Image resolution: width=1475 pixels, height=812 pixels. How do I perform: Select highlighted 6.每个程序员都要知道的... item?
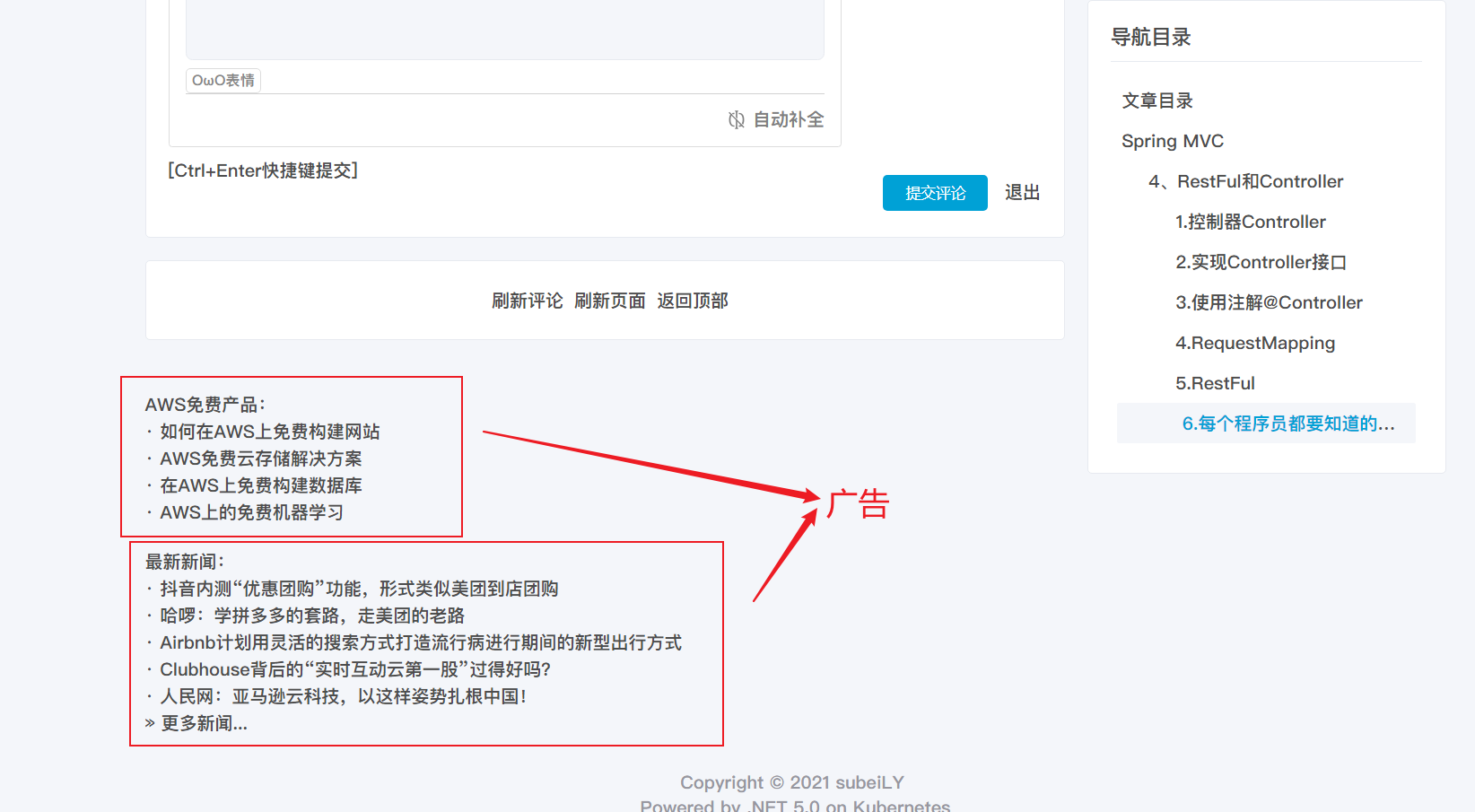(x=1266, y=423)
